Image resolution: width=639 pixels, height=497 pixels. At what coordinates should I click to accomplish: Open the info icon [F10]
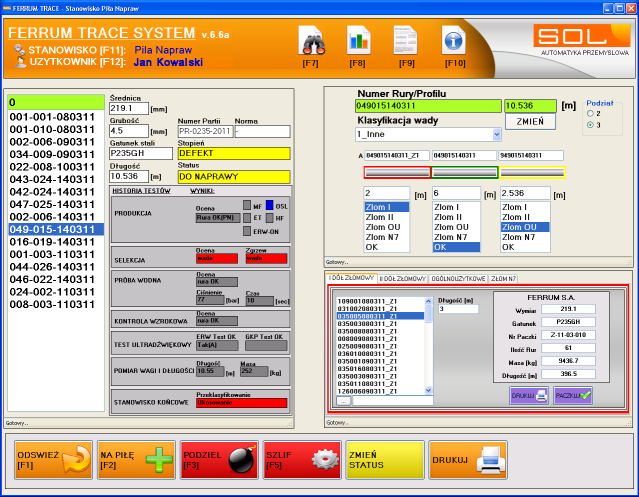[453, 40]
